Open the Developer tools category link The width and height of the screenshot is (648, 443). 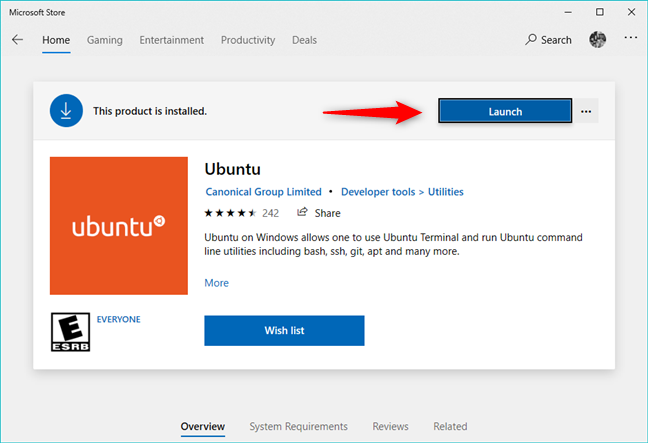tap(378, 192)
